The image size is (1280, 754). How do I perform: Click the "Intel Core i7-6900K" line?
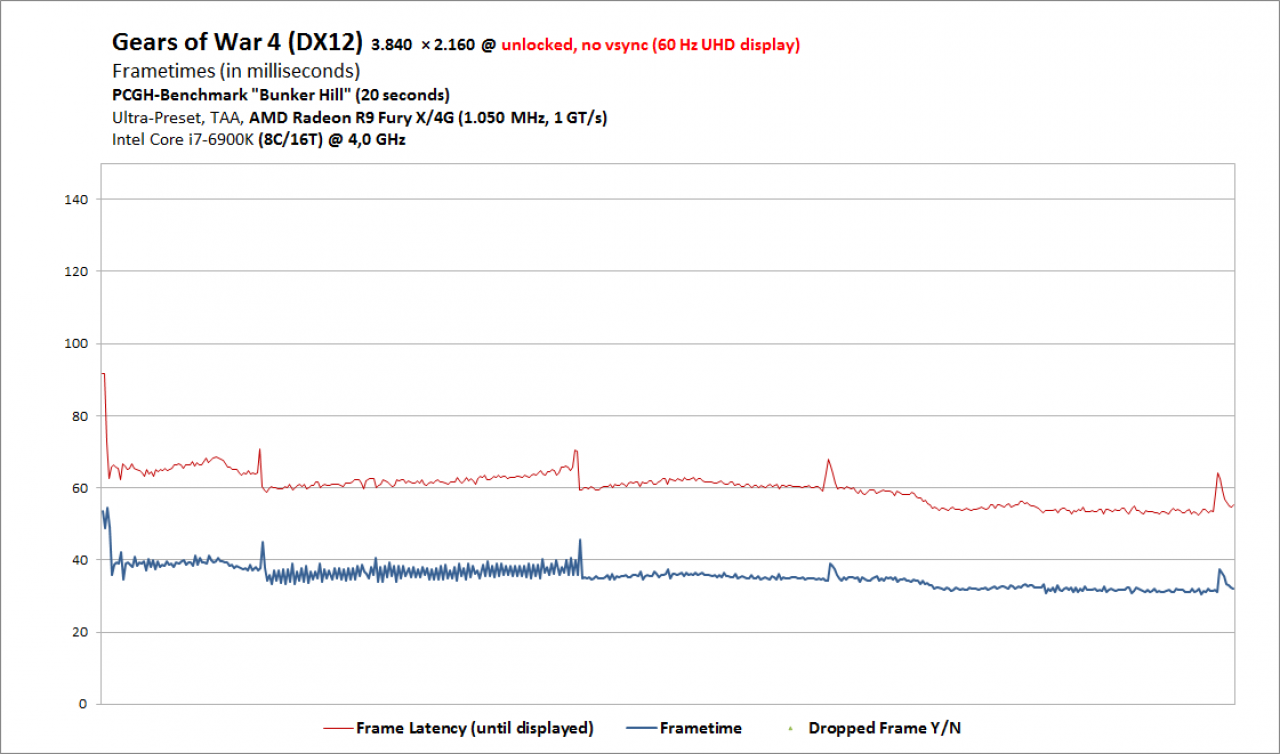tap(259, 139)
